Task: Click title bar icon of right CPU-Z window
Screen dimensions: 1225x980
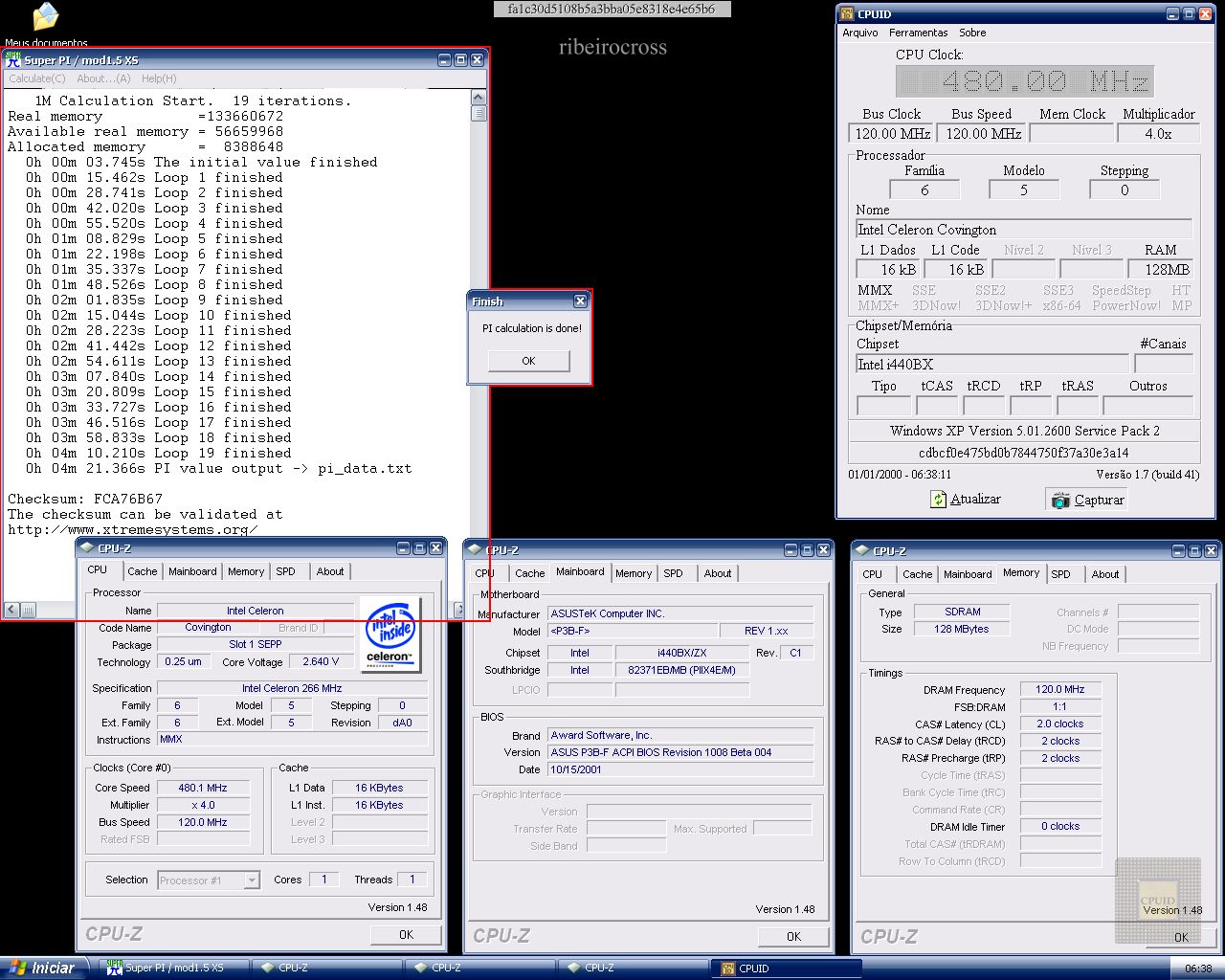Action: pos(862,551)
